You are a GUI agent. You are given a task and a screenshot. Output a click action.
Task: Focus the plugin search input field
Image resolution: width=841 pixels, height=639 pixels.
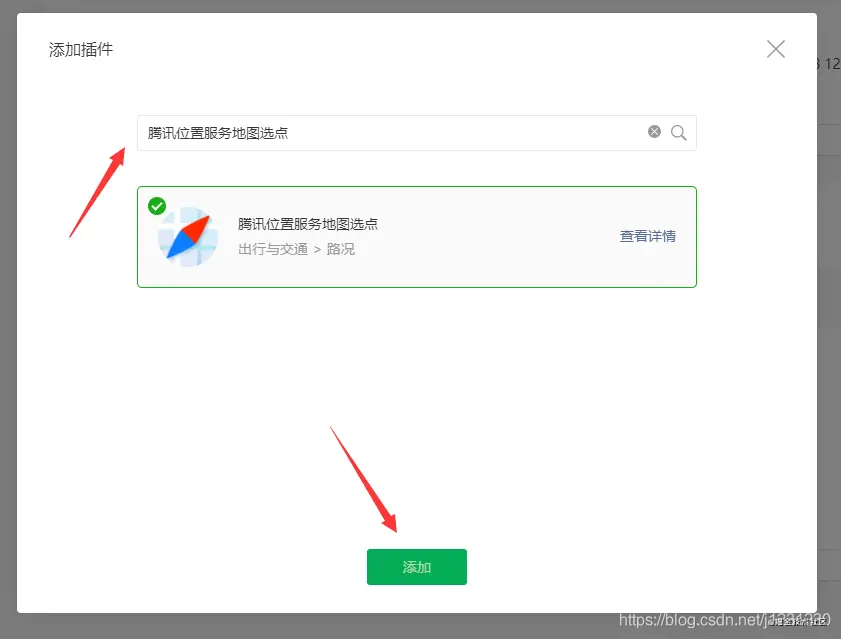click(417, 133)
